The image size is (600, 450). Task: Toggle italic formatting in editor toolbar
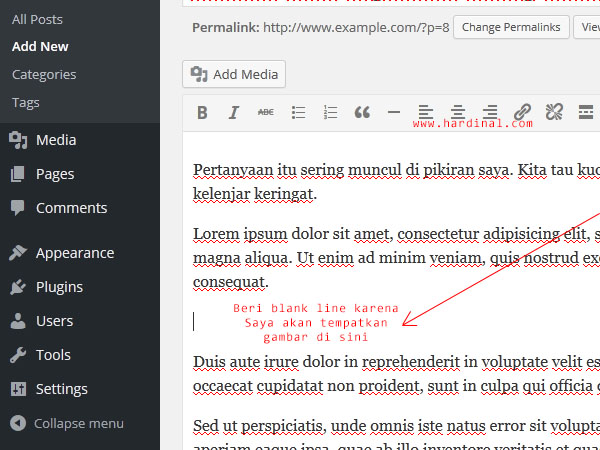[x=234, y=112]
